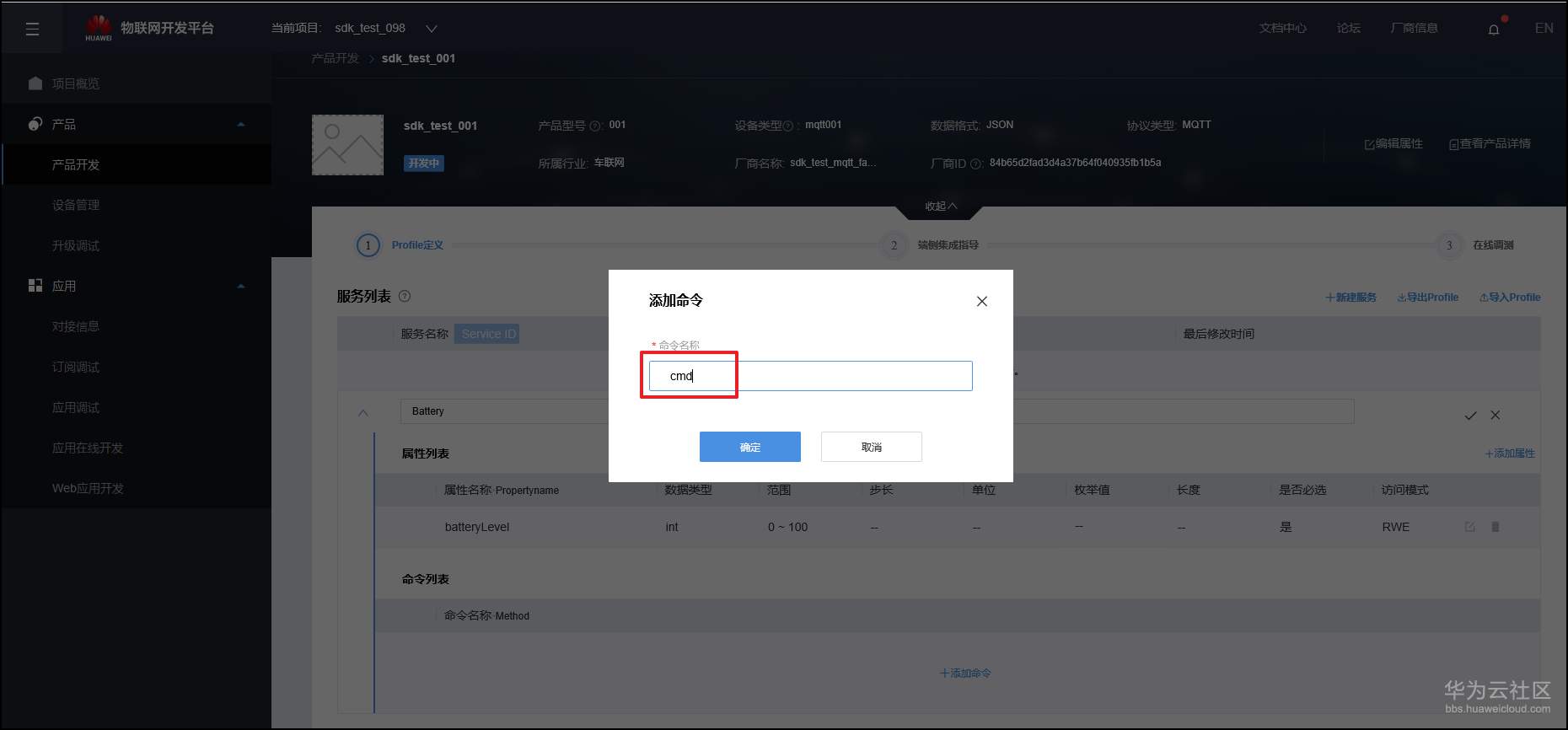Delete the batteryLevel property trash icon
1568x730 pixels.
point(1496,527)
